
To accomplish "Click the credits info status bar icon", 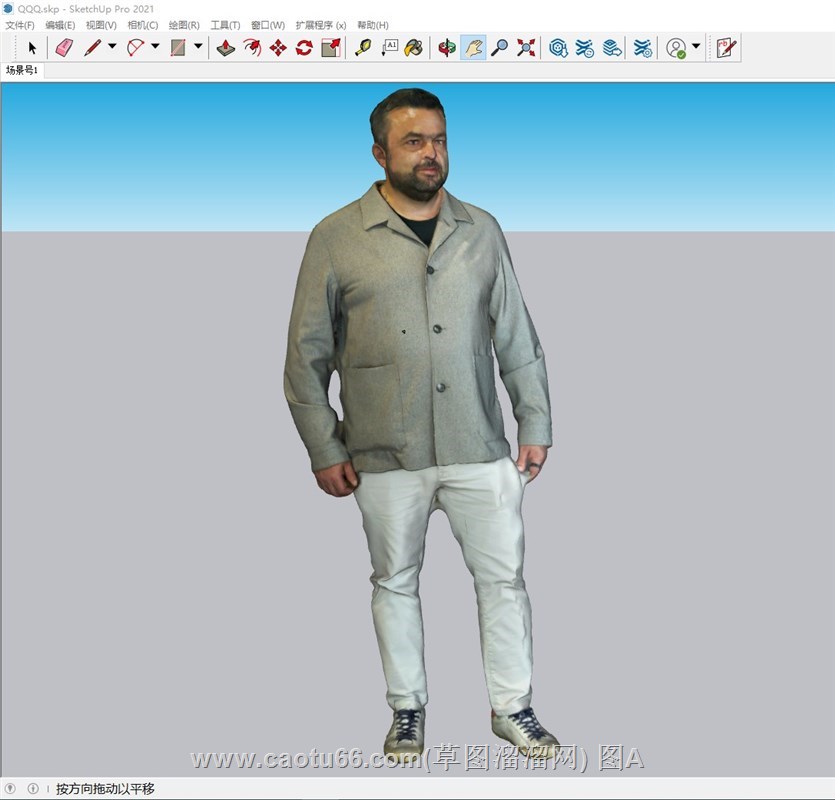I will [33, 788].
